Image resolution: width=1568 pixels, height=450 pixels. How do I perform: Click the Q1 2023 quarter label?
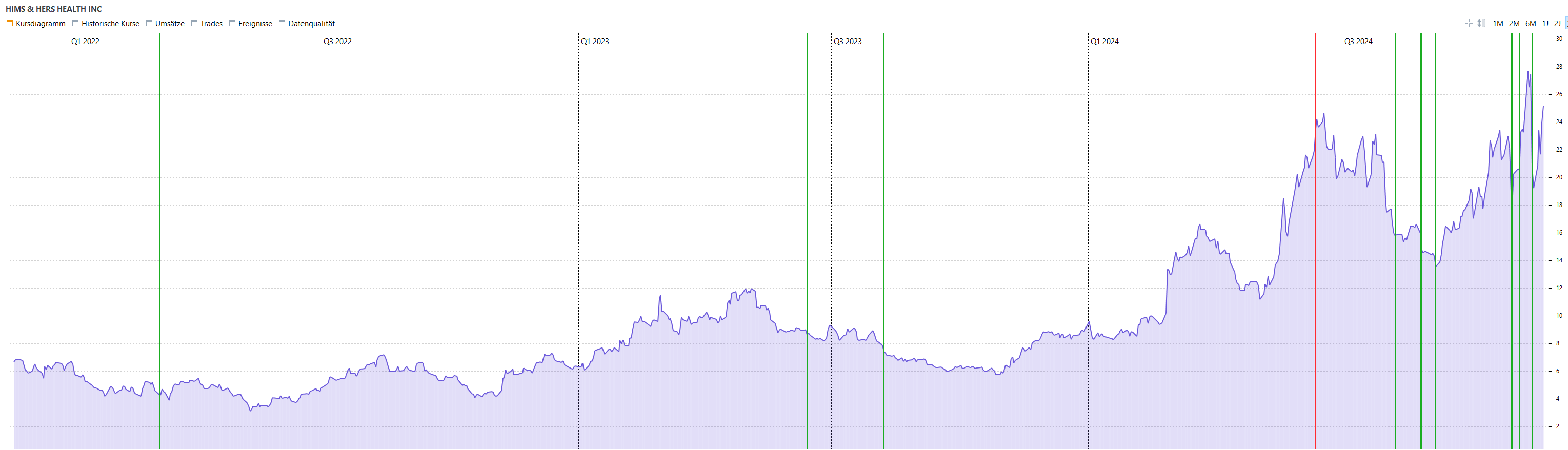tap(595, 42)
